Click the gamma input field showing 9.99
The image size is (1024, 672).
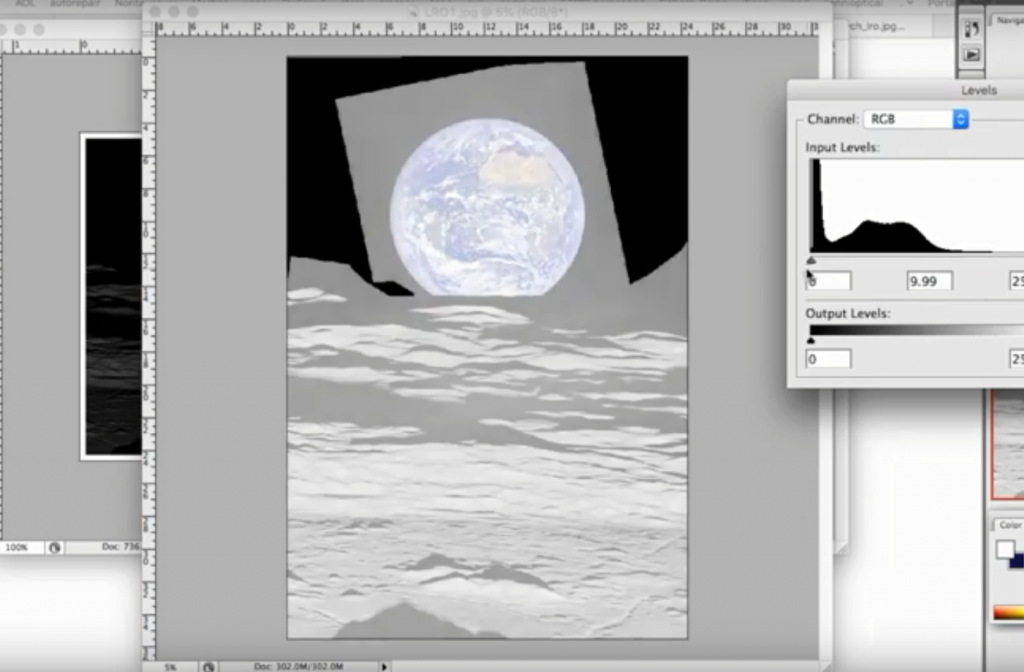(929, 282)
